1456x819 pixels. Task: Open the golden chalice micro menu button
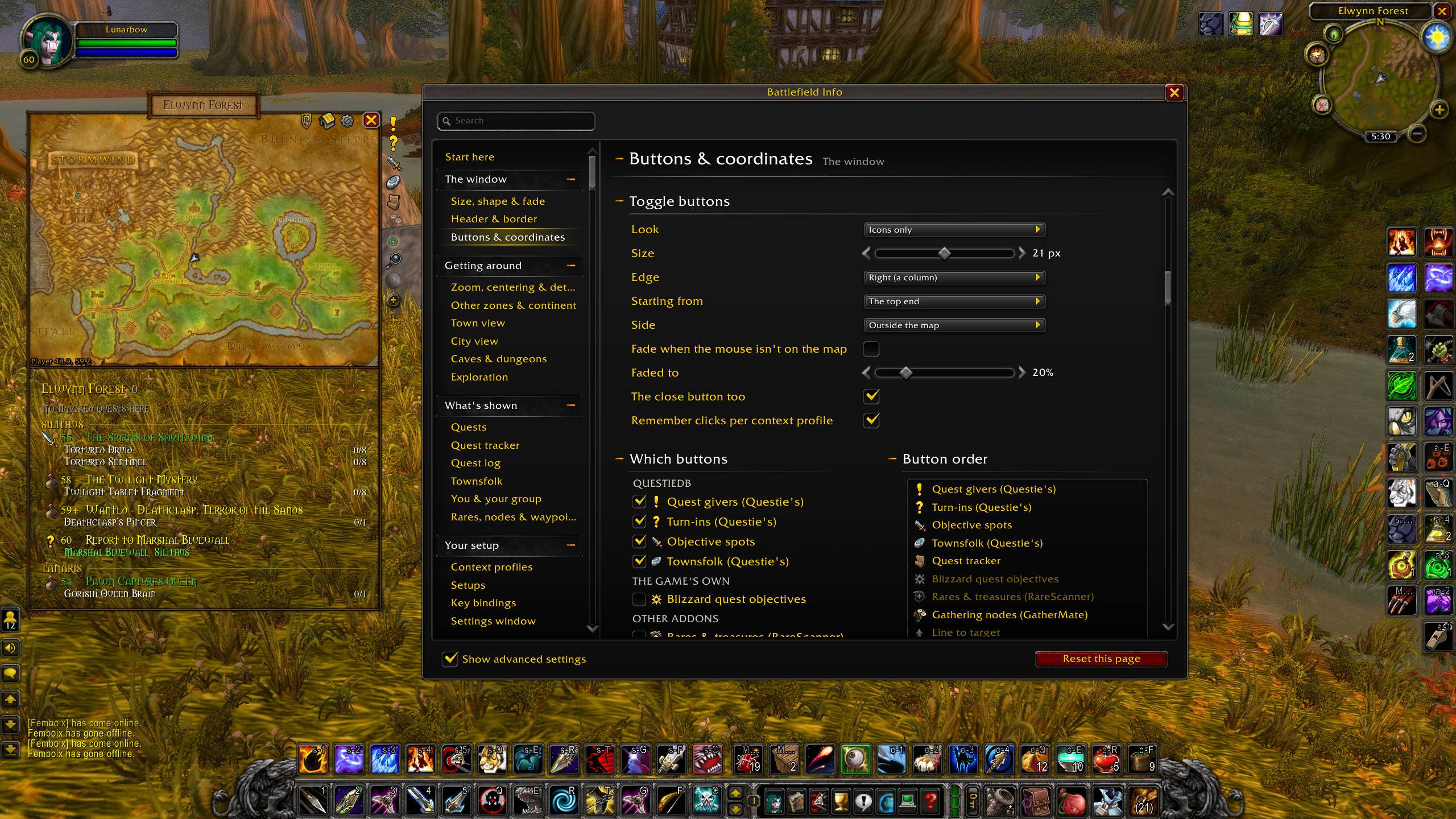(841, 801)
